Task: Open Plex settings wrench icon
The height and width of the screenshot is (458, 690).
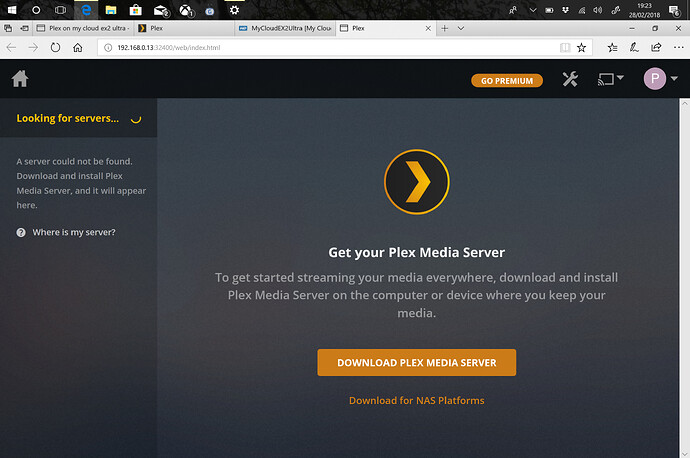Action: [x=570, y=79]
